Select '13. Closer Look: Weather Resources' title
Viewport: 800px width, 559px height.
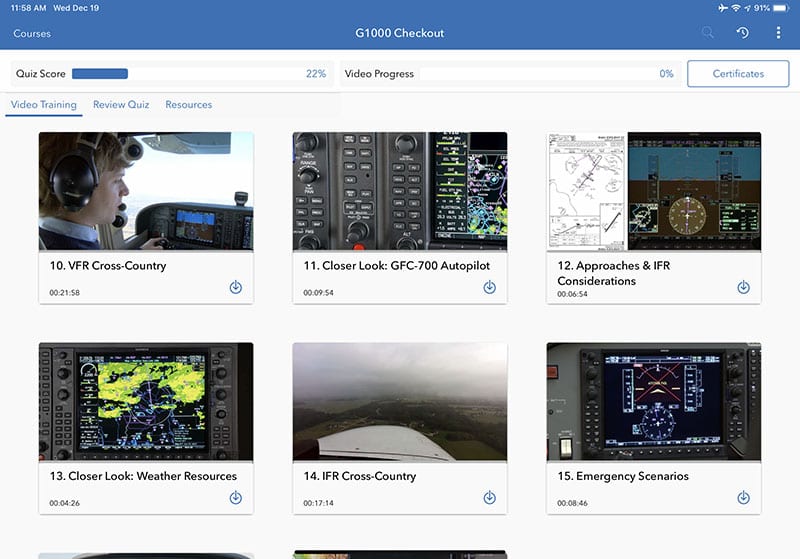143,476
